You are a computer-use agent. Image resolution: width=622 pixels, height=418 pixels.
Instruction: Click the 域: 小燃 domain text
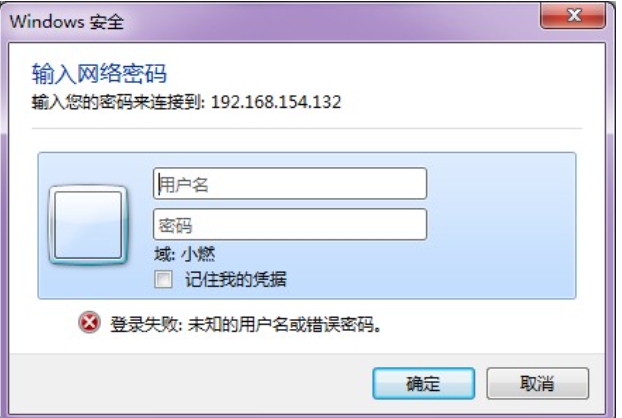pos(185,254)
